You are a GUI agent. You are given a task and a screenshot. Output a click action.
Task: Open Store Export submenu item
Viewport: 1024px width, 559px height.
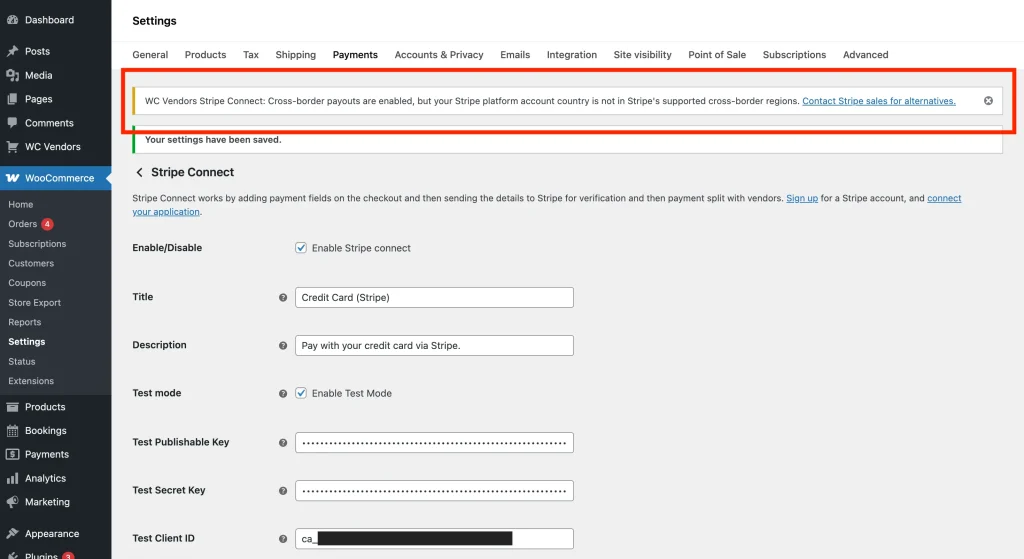tap(35, 302)
